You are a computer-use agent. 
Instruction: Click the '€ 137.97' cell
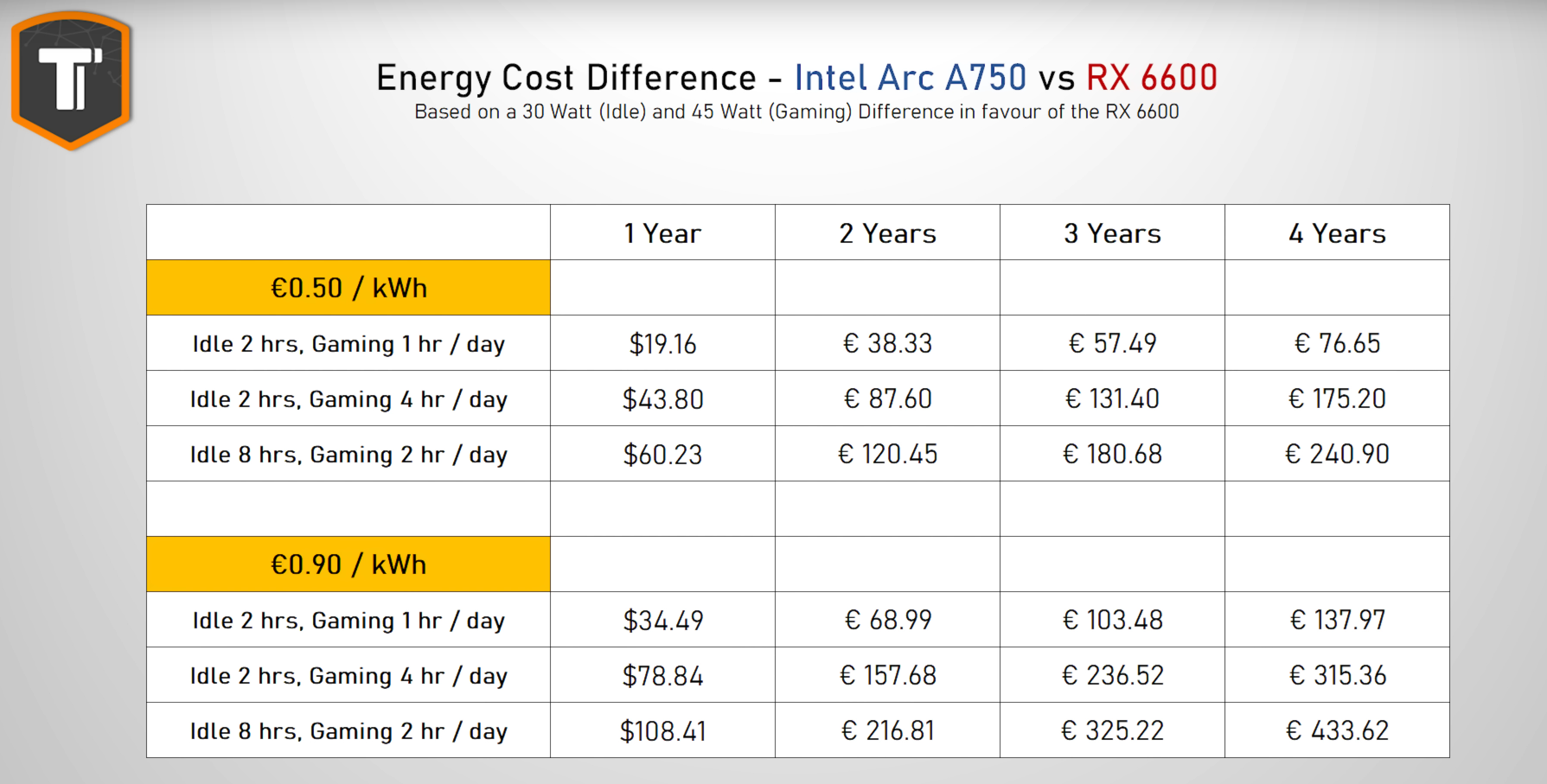1338,620
